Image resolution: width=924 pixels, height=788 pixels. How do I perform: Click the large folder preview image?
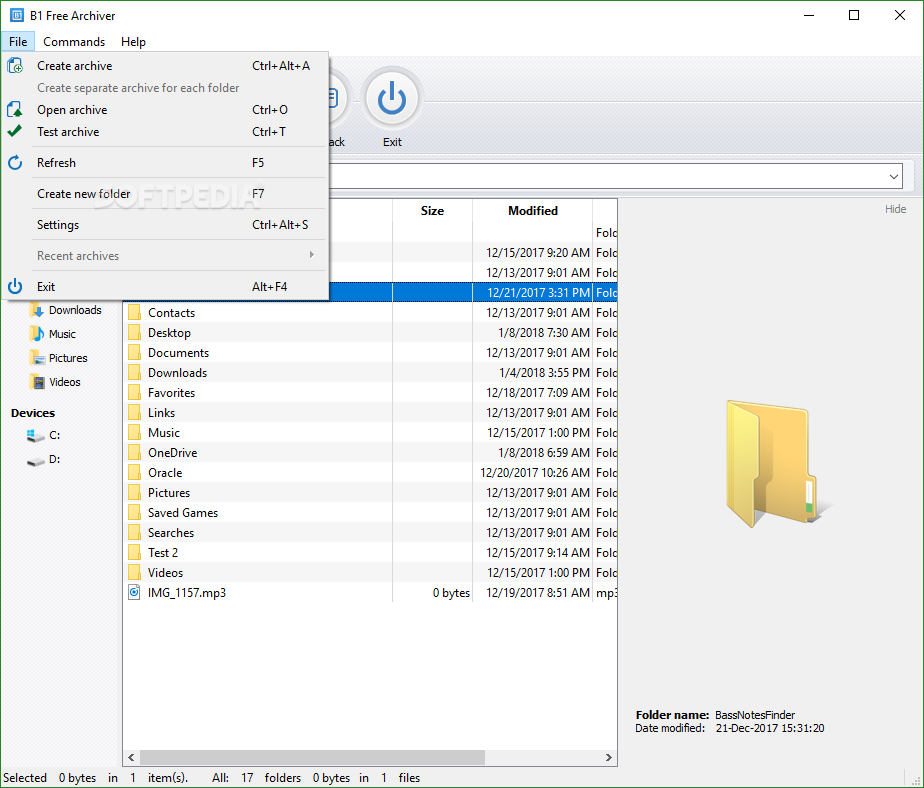point(778,464)
